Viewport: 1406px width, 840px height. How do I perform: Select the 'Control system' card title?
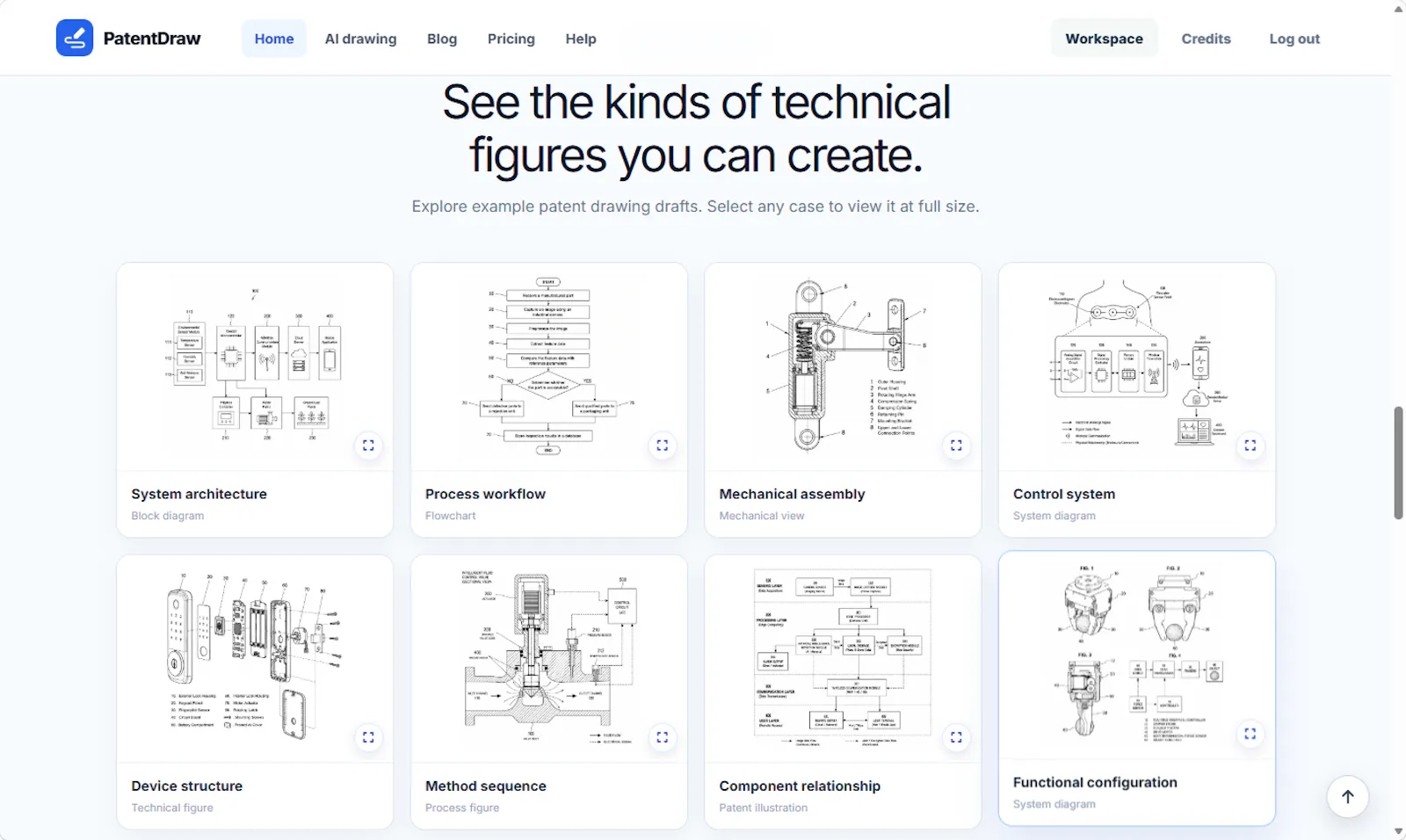coord(1064,494)
